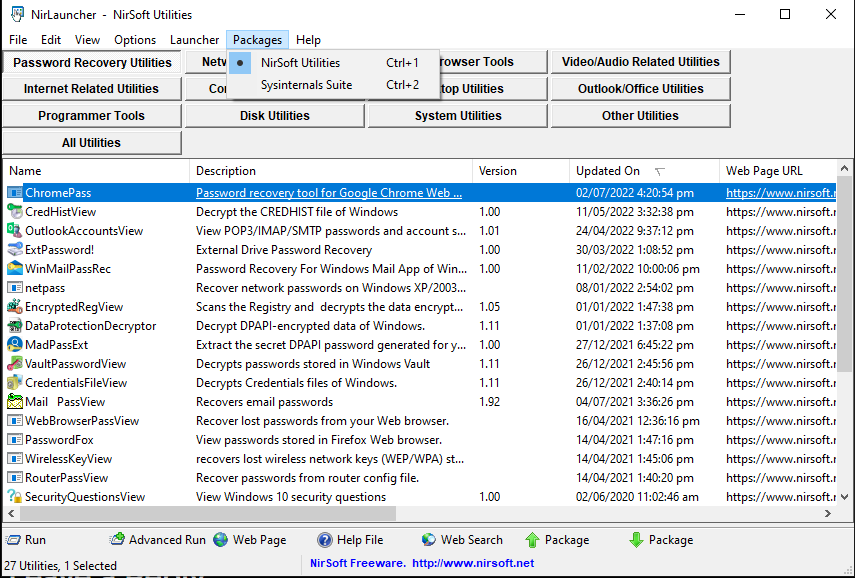Click the ExtPassword! drive icon
This screenshot has width=855, height=578.
(x=15, y=250)
